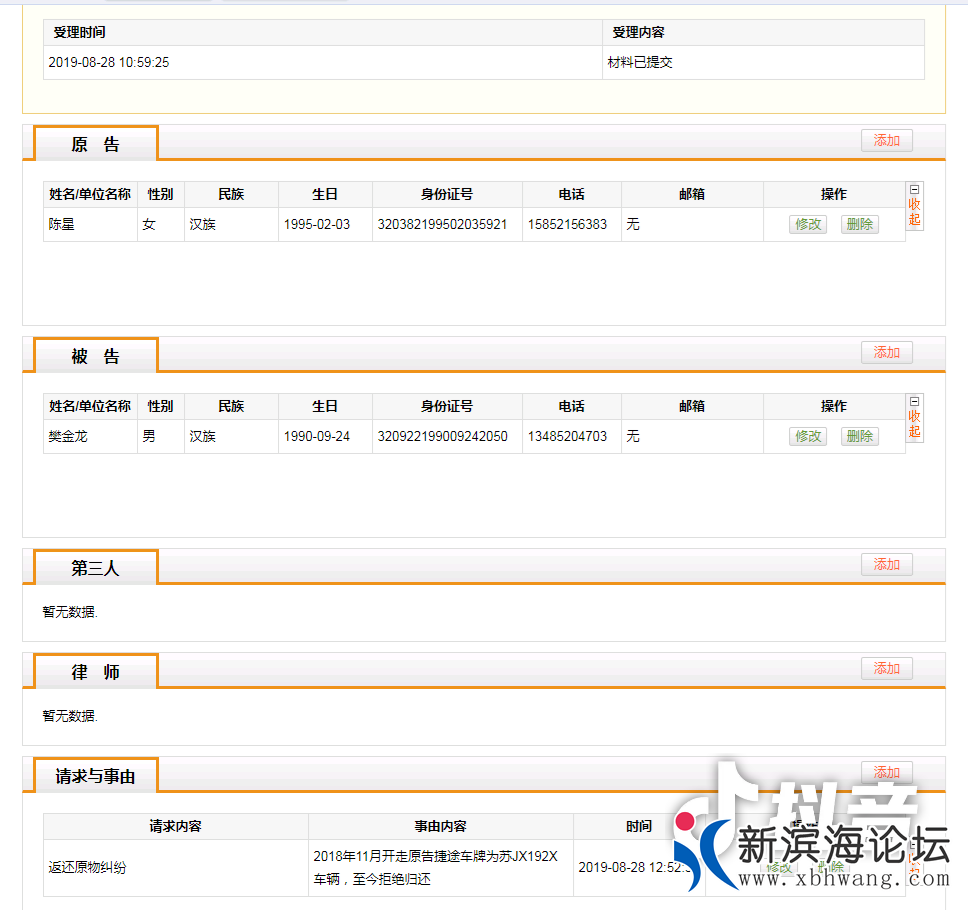Click plaintiff ID number 320382199502035921

(441, 224)
